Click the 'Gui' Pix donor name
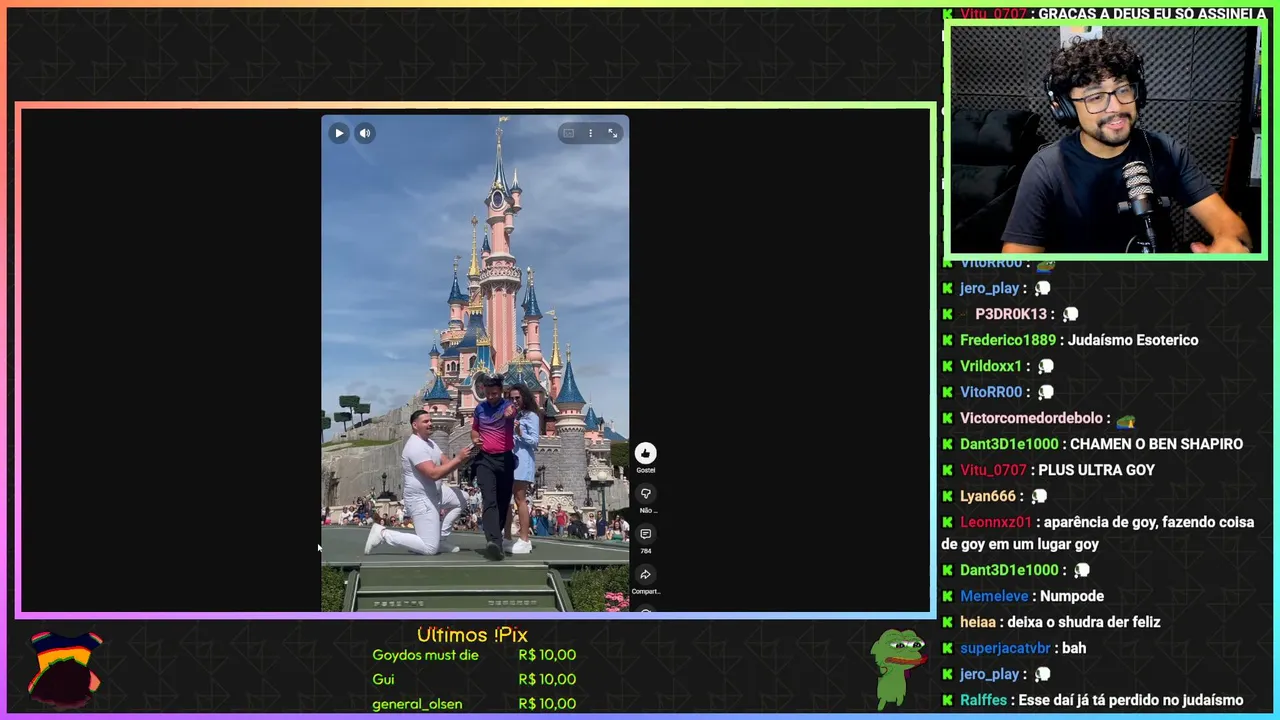The width and height of the screenshot is (1280, 720). point(383,679)
